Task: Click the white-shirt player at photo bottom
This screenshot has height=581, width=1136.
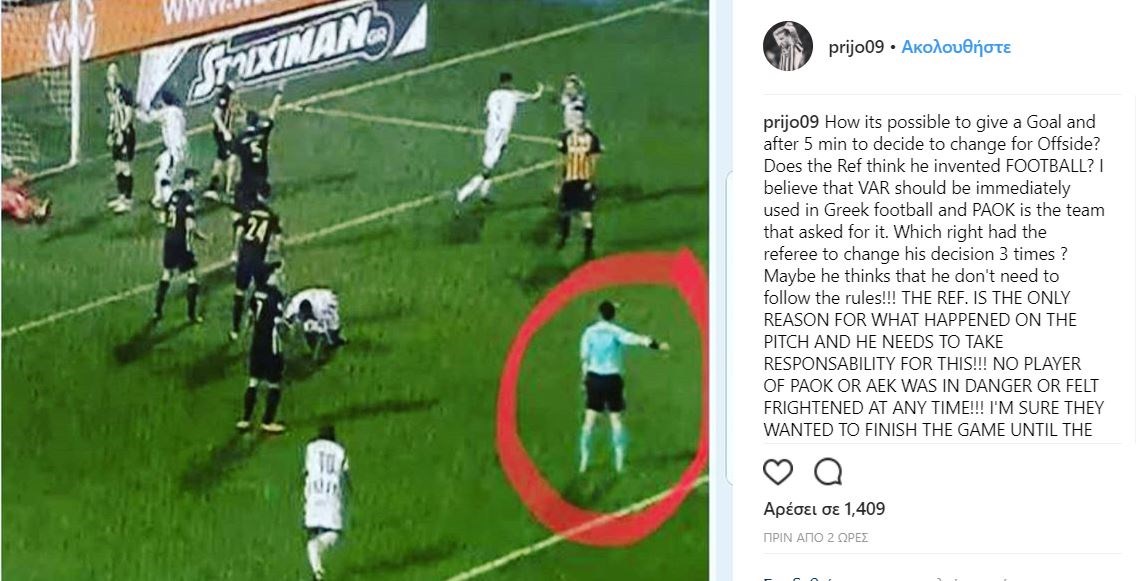Action: click(x=324, y=501)
